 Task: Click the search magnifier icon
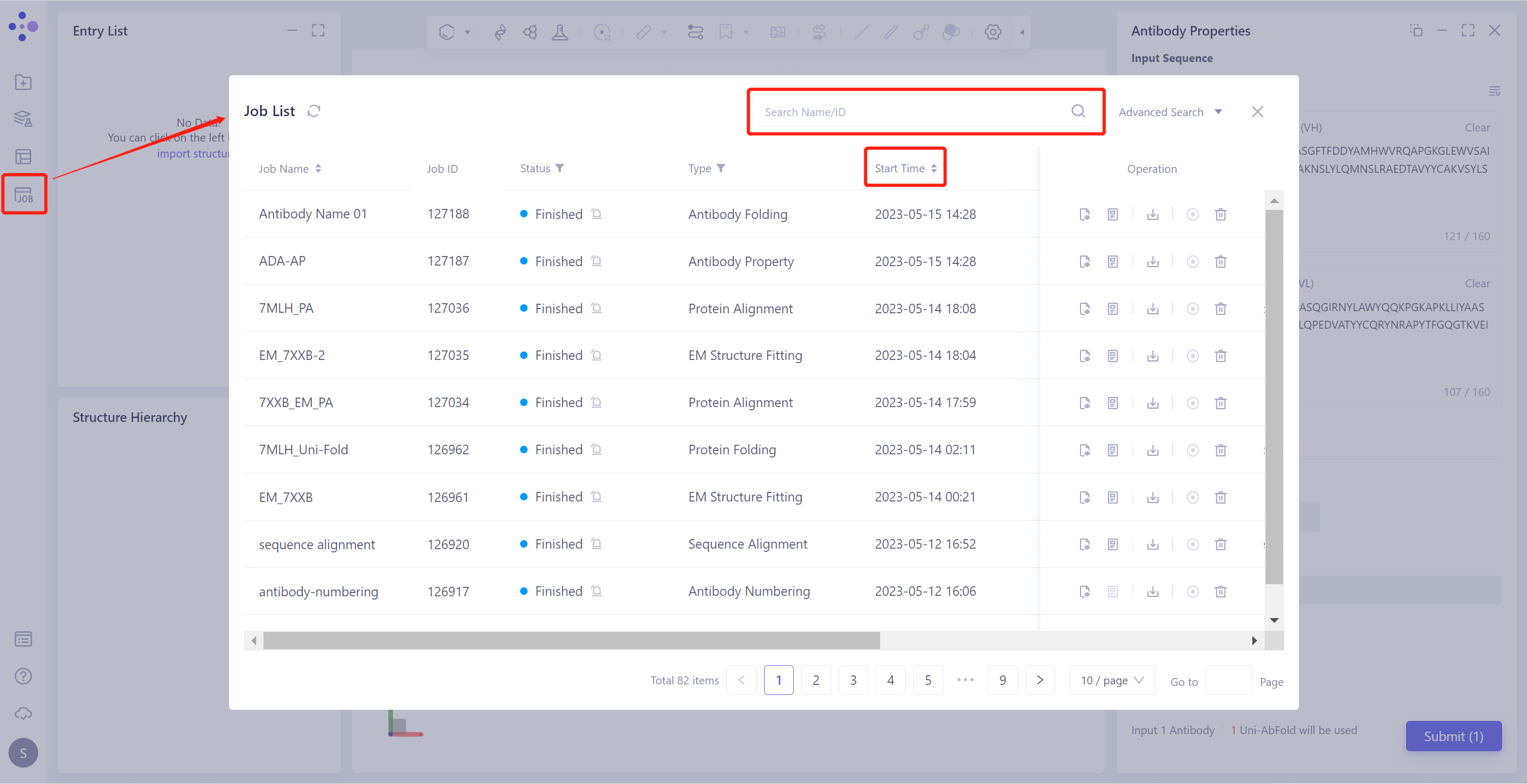(x=1078, y=111)
